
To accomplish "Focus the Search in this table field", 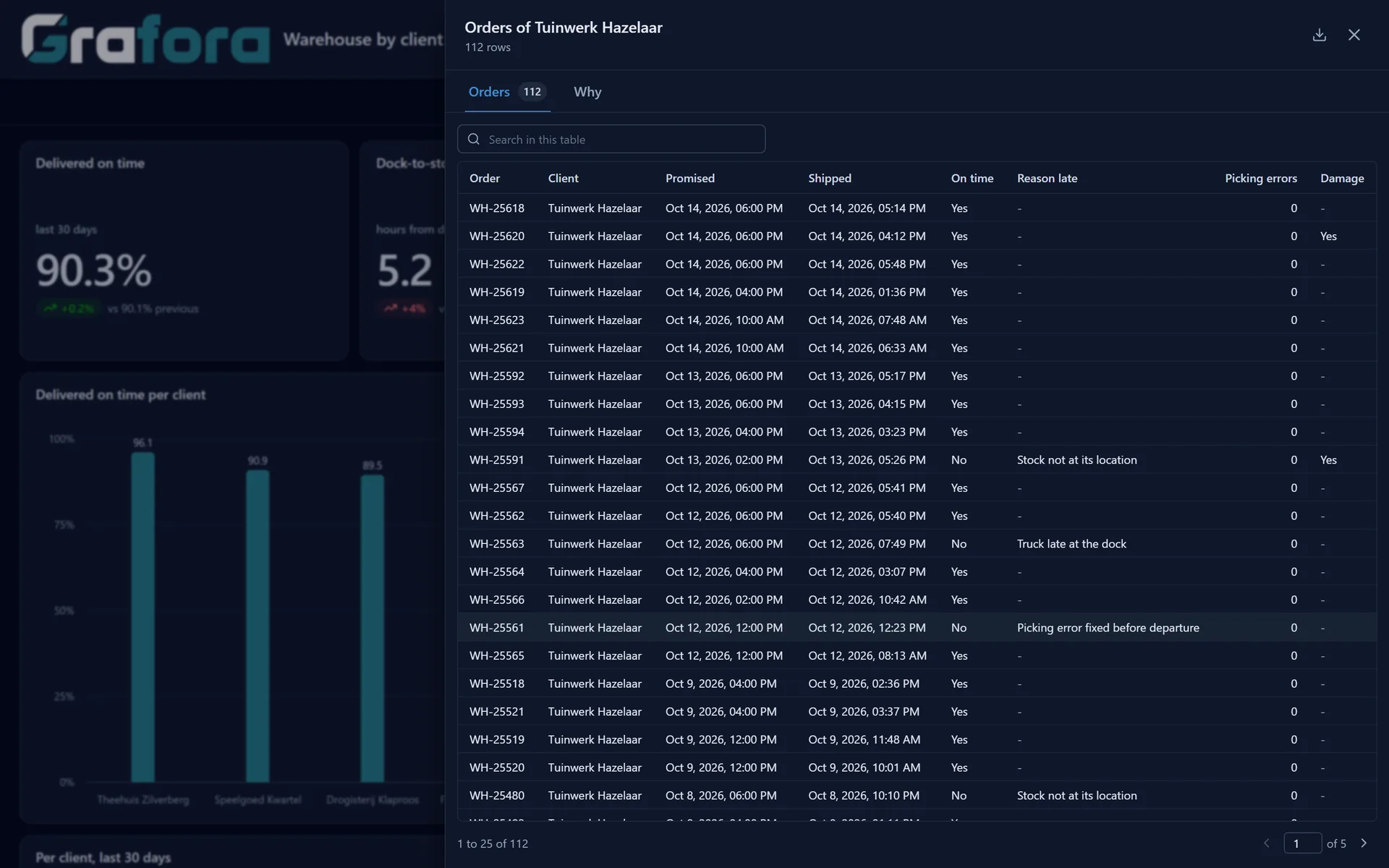I will click(611, 139).
